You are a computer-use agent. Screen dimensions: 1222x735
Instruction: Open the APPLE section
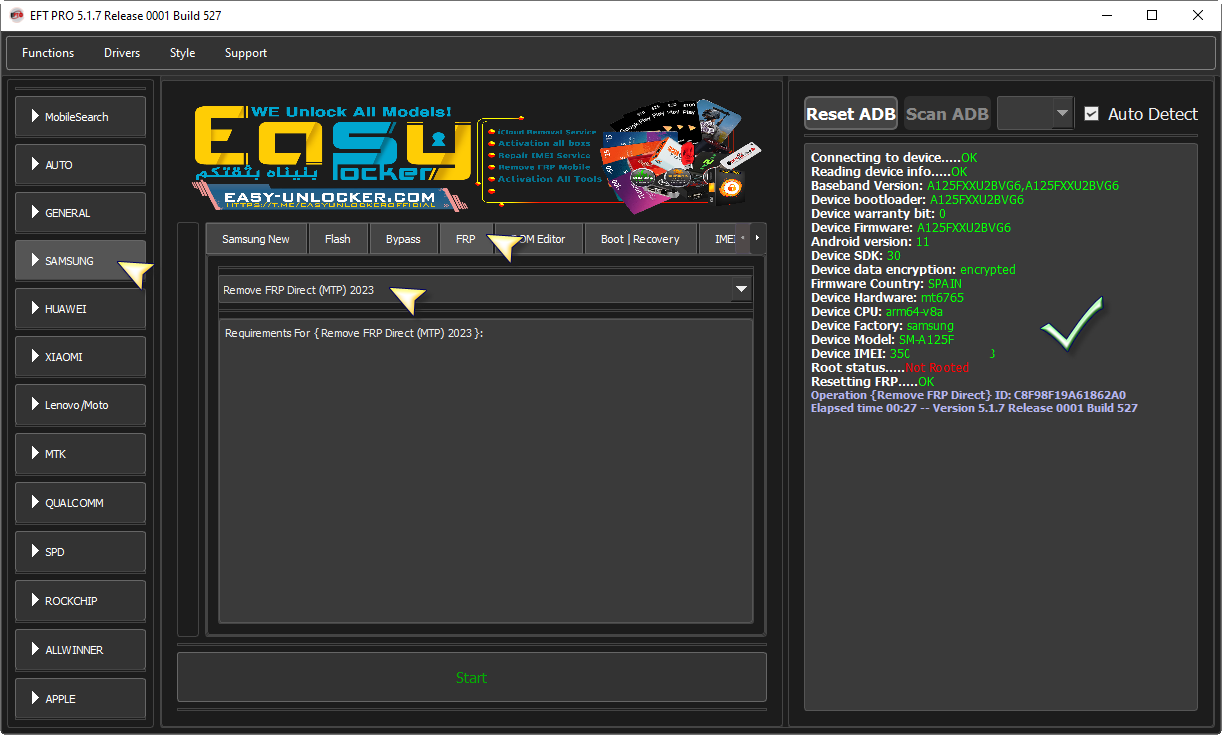pos(80,699)
